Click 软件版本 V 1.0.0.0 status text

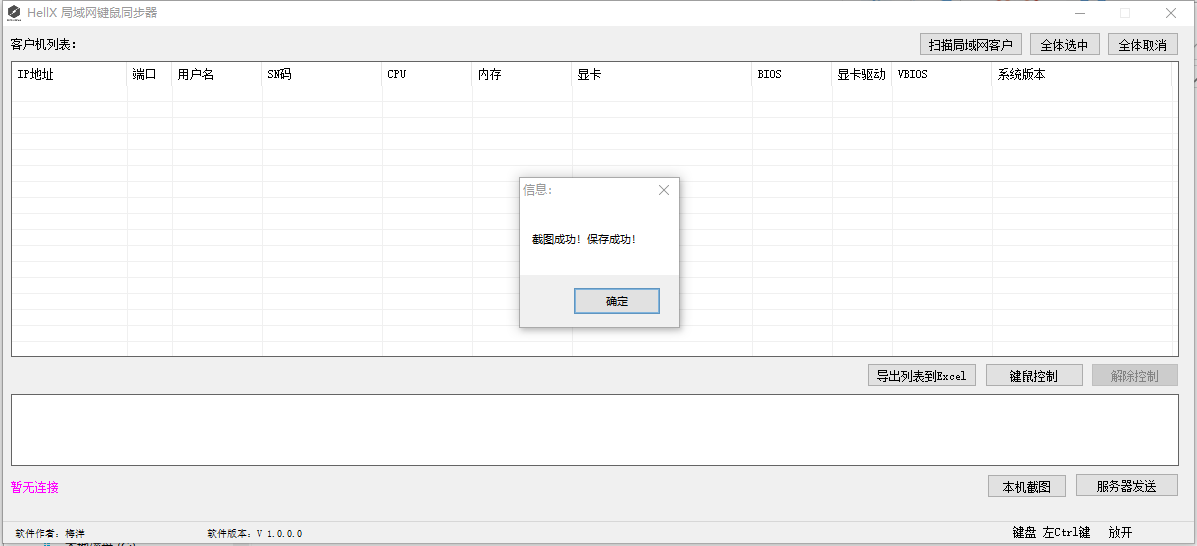pos(254,534)
